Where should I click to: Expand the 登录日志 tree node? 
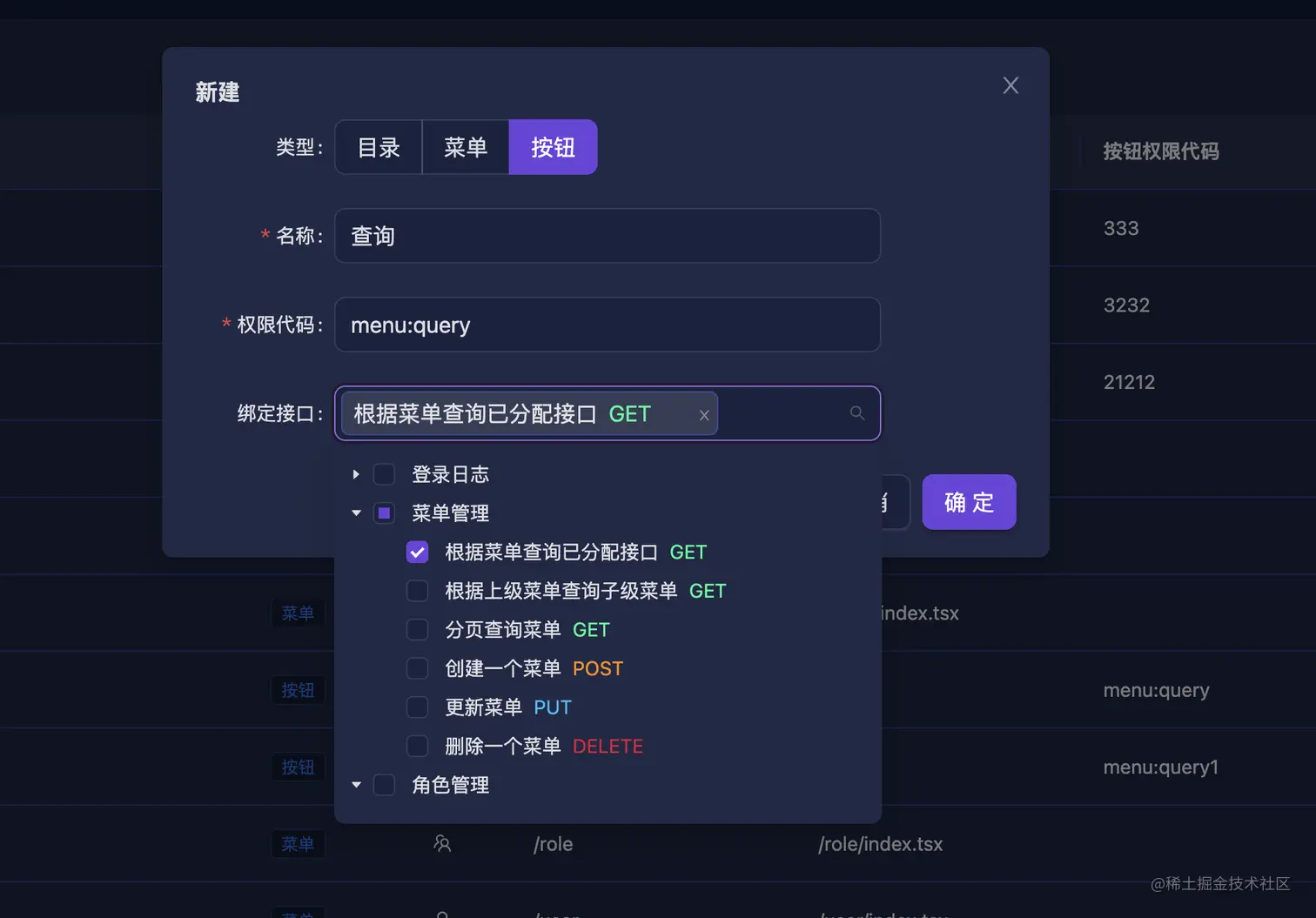tap(356, 474)
